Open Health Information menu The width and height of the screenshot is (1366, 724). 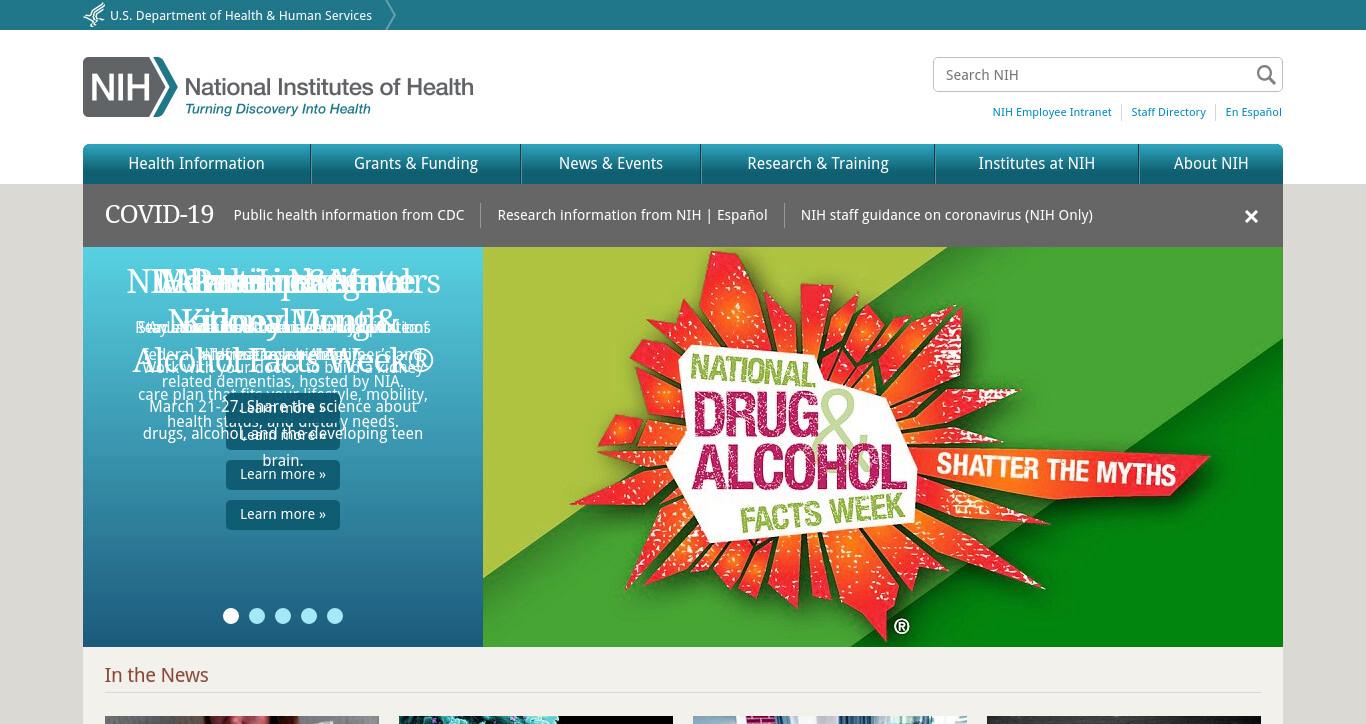click(196, 164)
